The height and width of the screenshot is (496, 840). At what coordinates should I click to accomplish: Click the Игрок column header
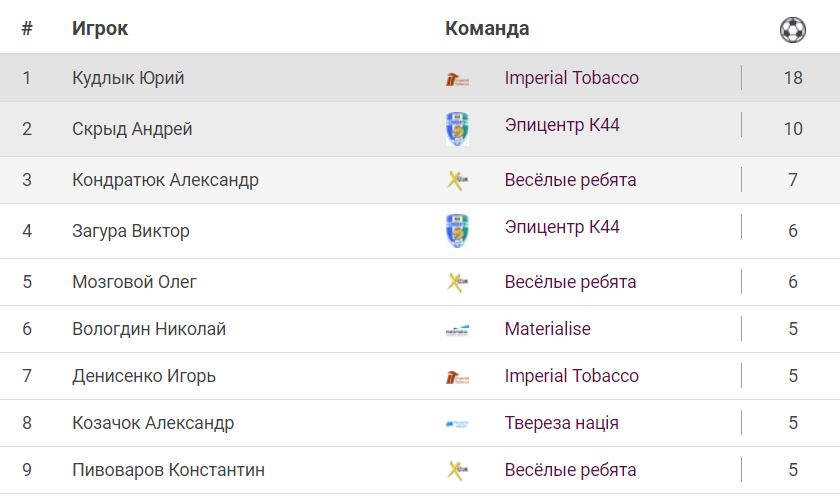pyautogui.click(x=100, y=28)
